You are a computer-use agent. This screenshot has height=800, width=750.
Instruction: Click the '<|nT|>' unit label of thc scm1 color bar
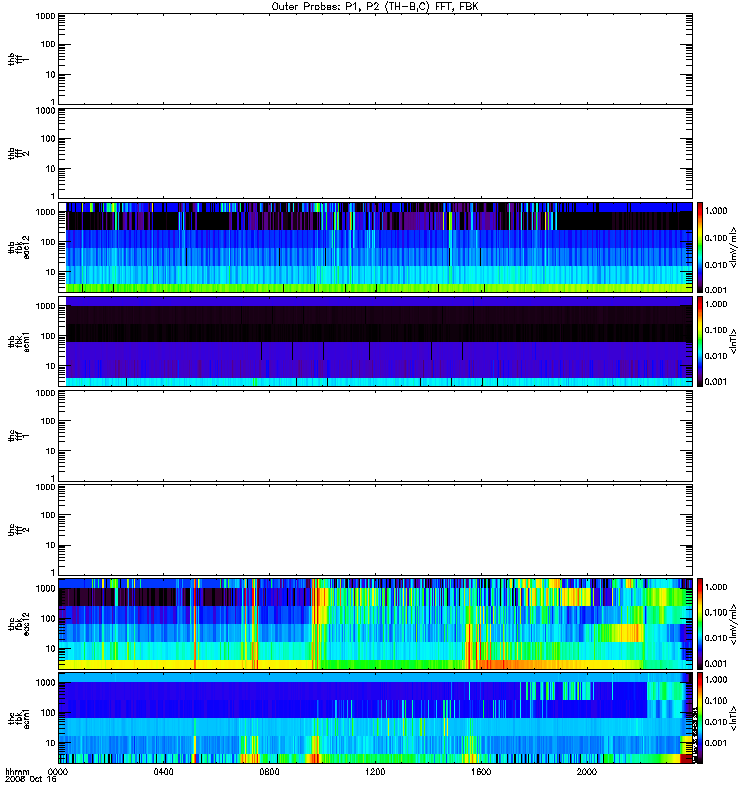[734, 718]
